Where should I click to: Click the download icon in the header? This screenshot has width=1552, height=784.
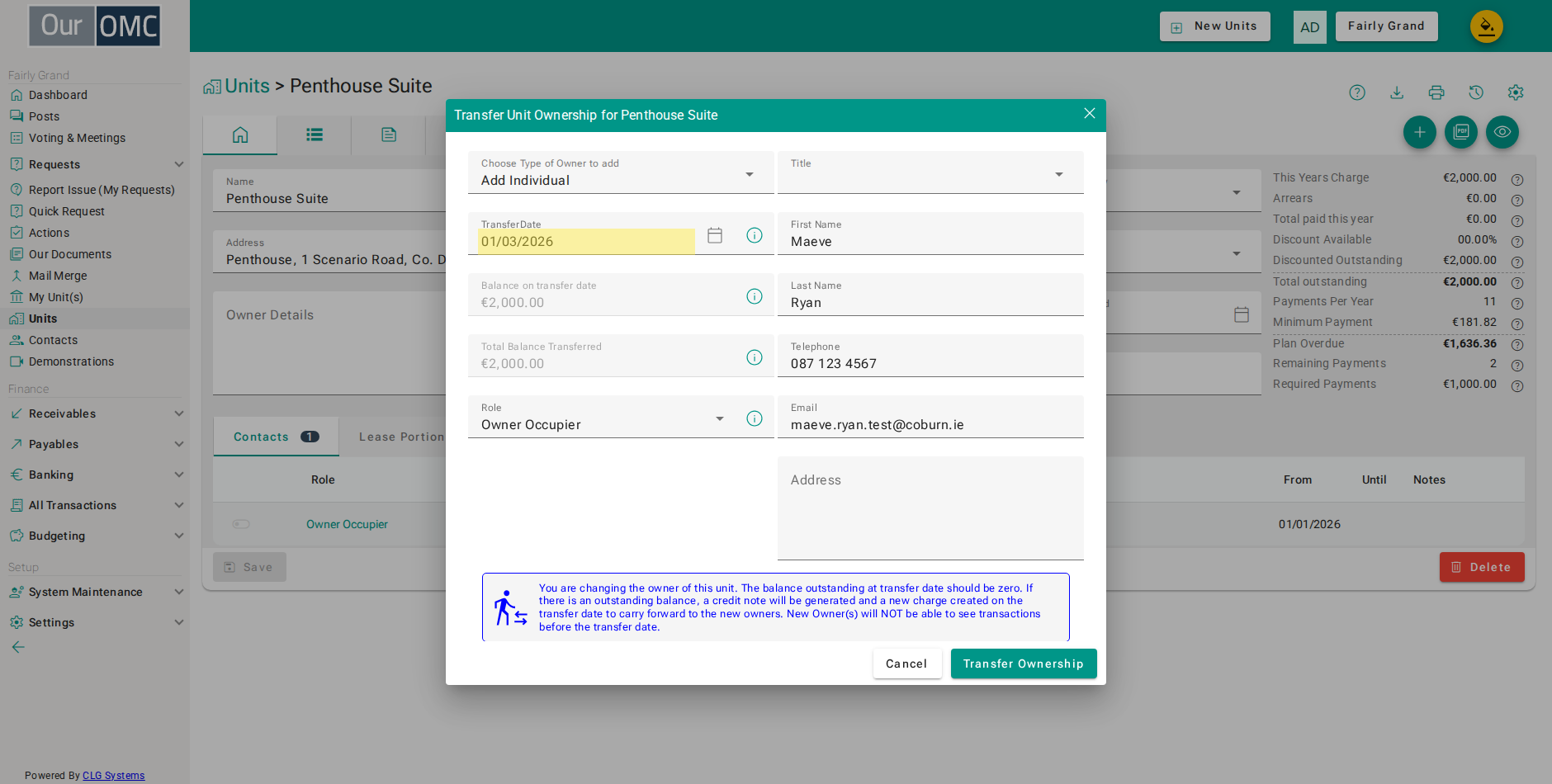[1397, 92]
